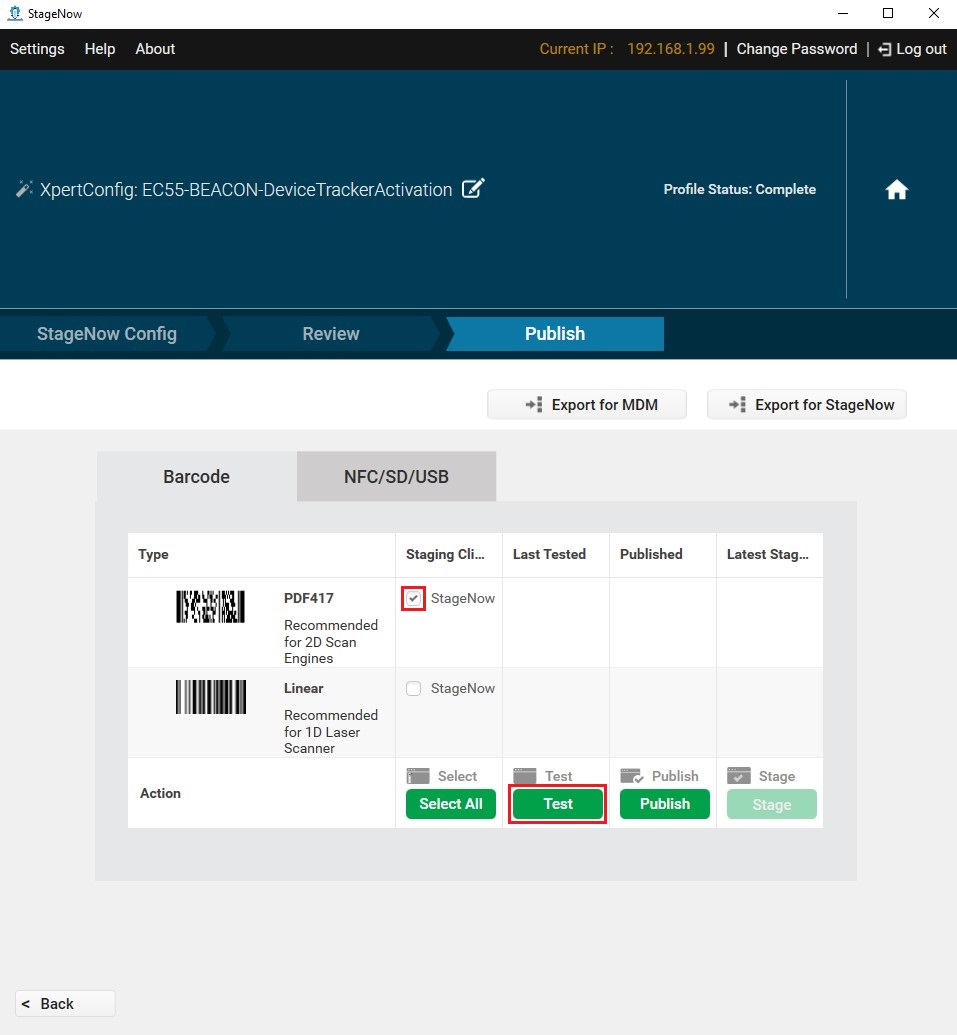This screenshot has width=957, height=1035.
Task: Open the Help menu
Action: (99, 48)
